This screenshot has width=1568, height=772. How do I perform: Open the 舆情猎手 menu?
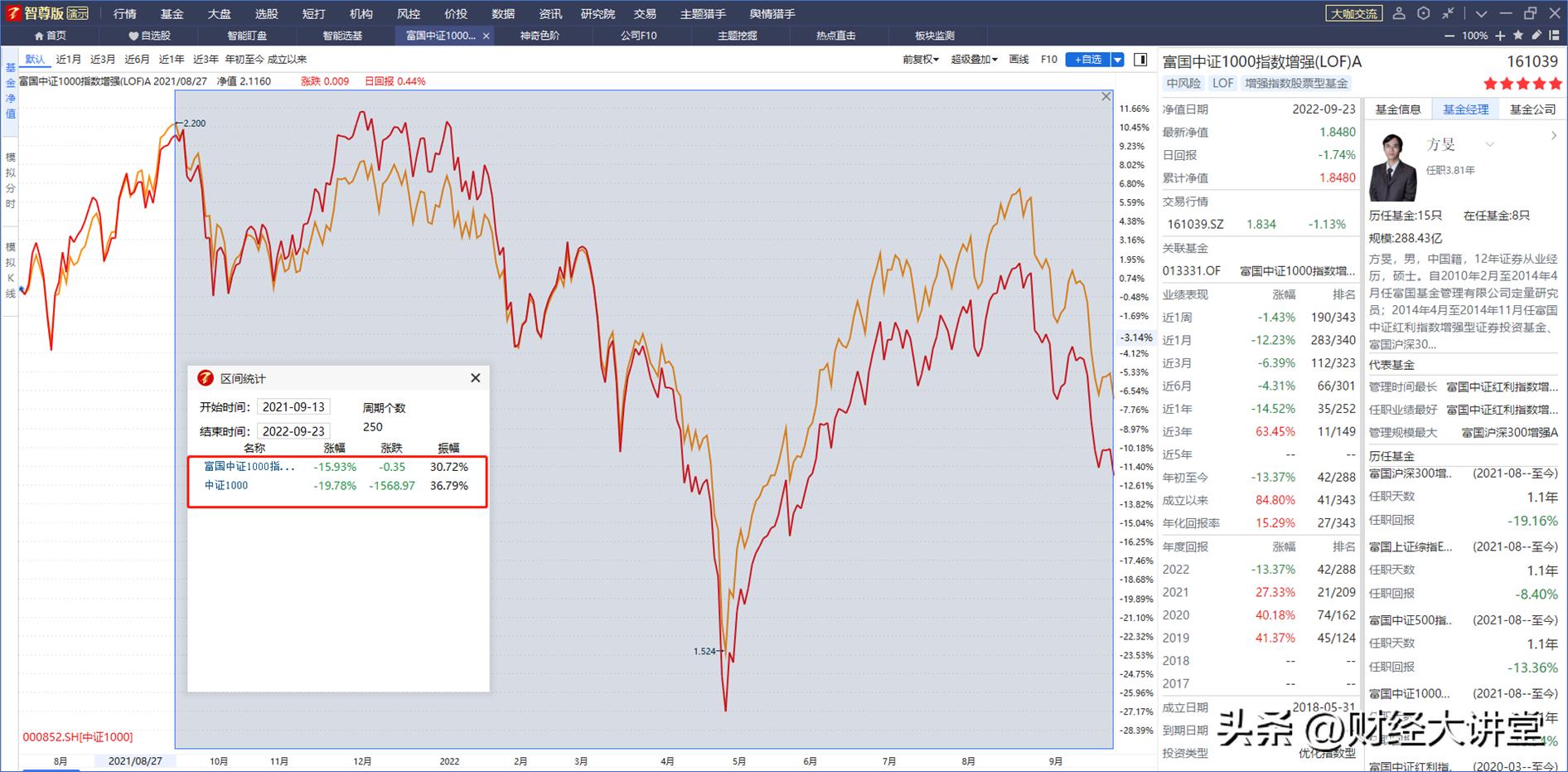(772, 13)
